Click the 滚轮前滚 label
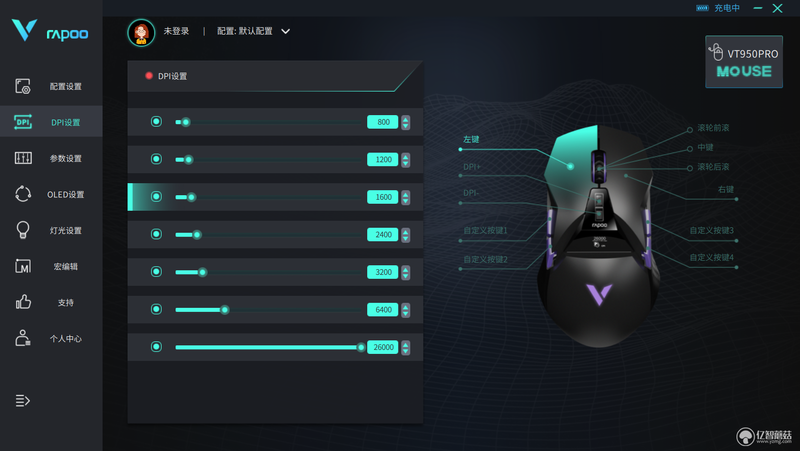 [713, 128]
